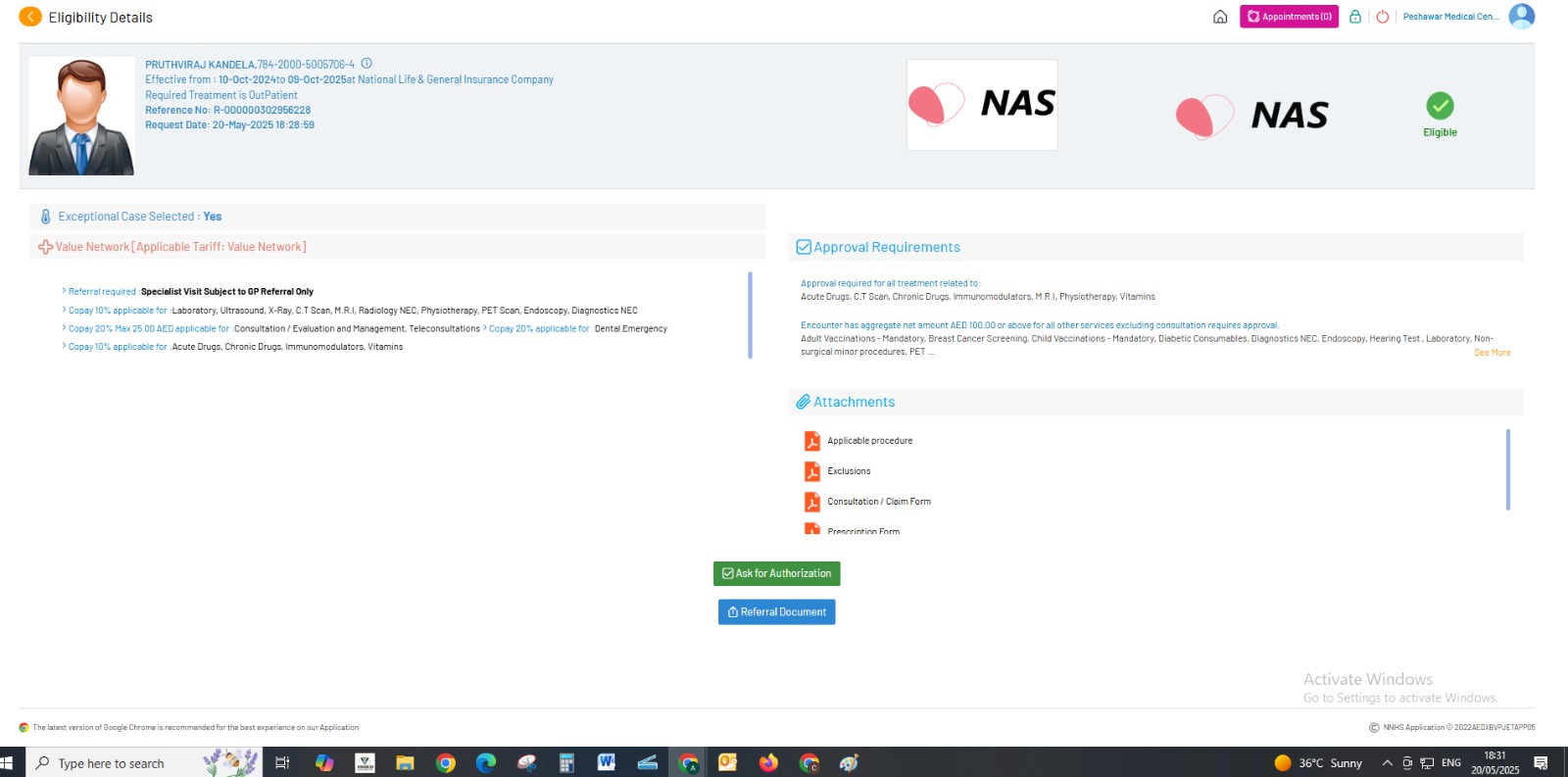Open the home page icon
The width and height of the screenshot is (1568, 777).
point(1220,17)
